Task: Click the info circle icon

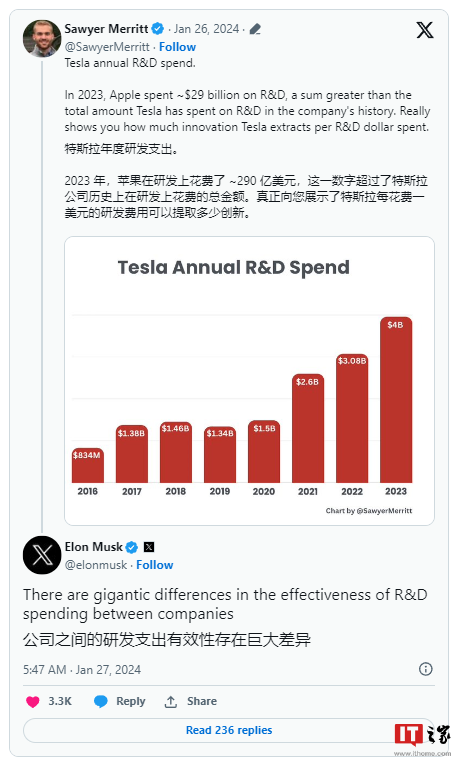Action: (425, 669)
